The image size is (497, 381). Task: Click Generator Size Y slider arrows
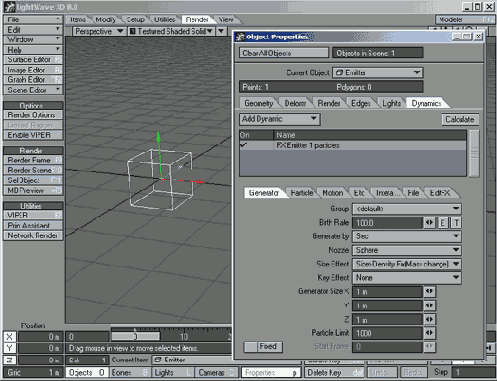click(429, 305)
